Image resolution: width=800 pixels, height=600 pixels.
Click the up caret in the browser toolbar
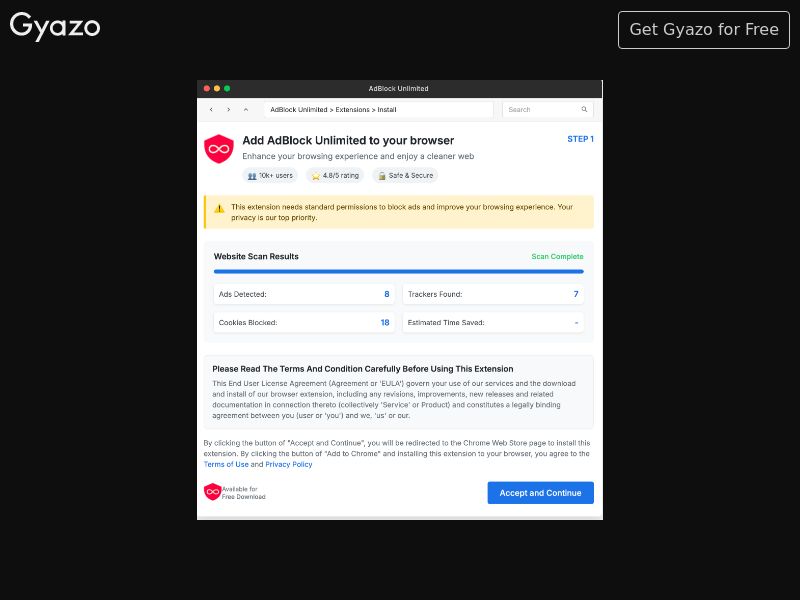pos(246,110)
